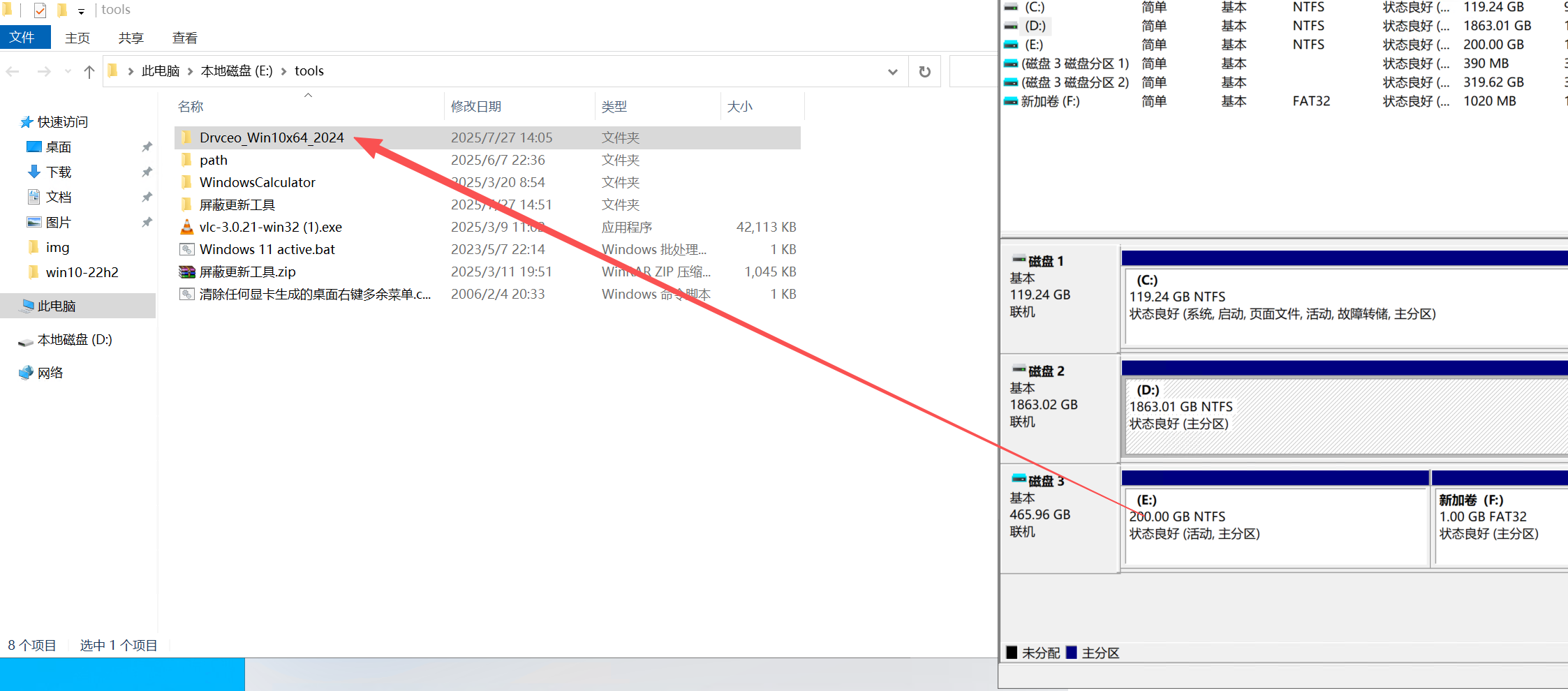This screenshot has height=691, width=1568.
Task: Sort files by 修改日期 column header
Action: coord(476,107)
